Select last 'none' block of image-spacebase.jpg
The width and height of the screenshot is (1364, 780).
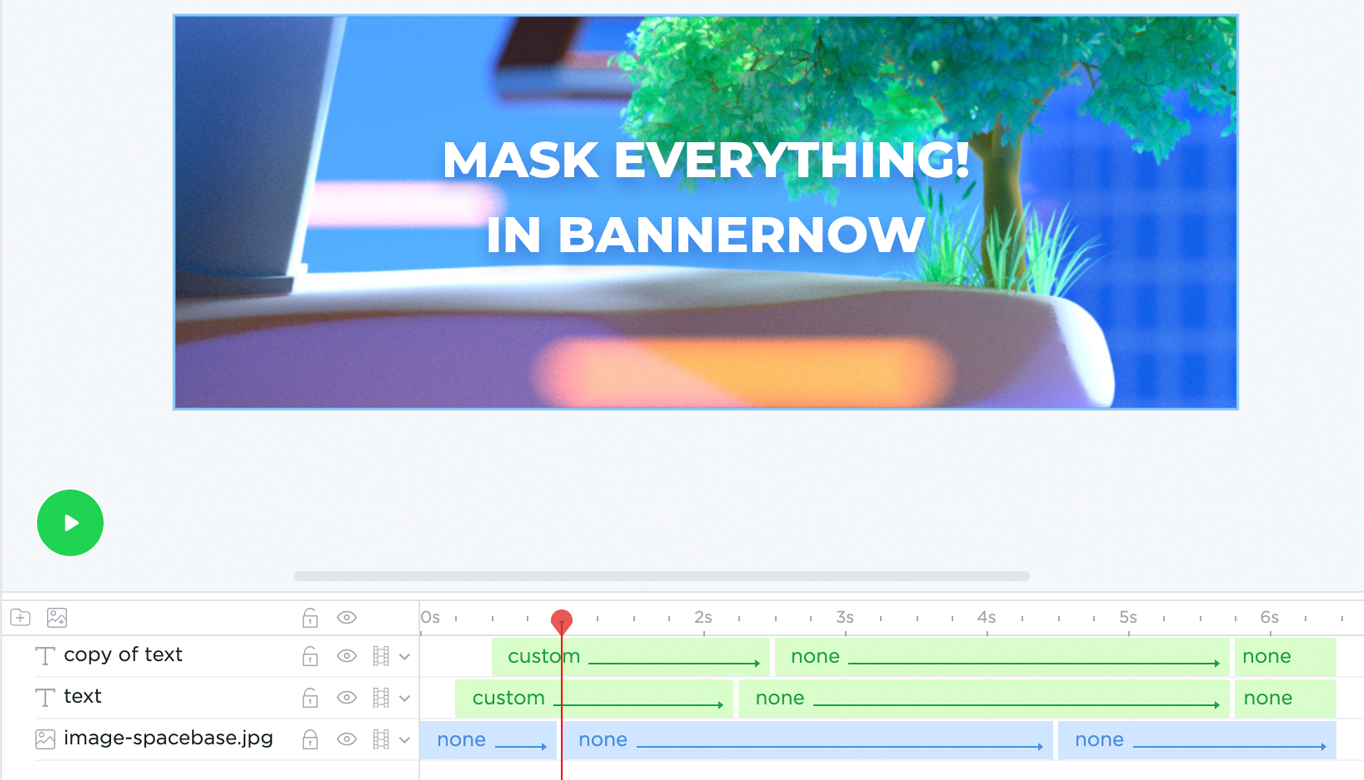point(1197,740)
